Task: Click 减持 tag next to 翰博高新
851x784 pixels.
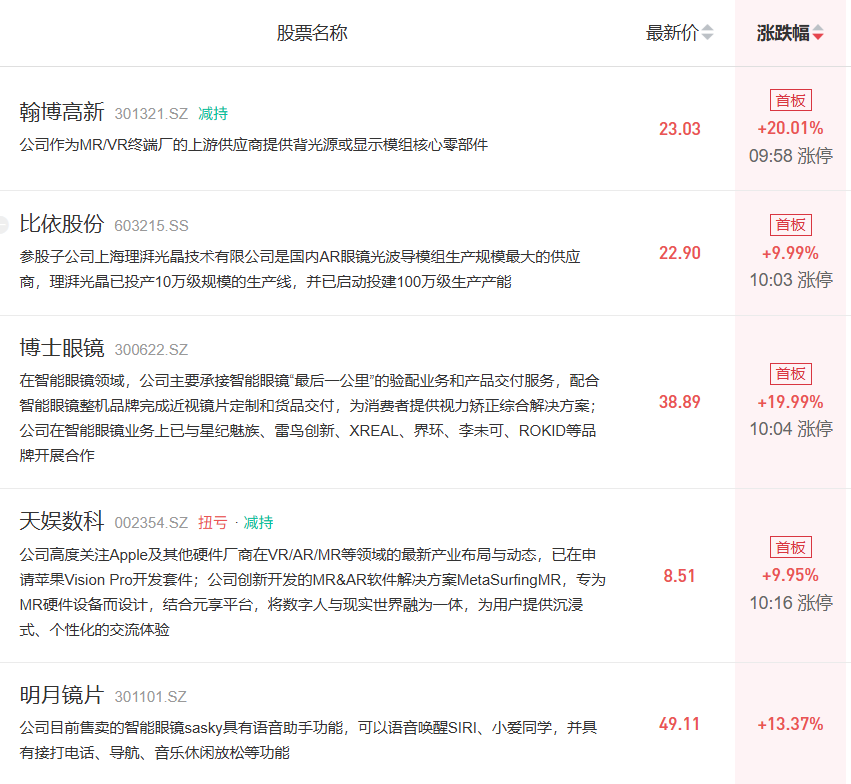Action: coord(213,113)
